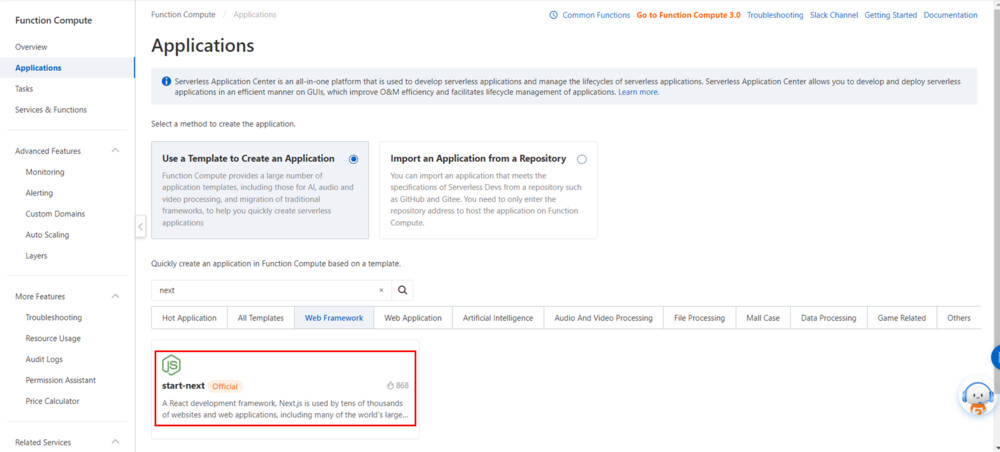Open the Slack Channel link
The height and width of the screenshot is (452, 1000).
pyautogui.click(x=834, y=15)
